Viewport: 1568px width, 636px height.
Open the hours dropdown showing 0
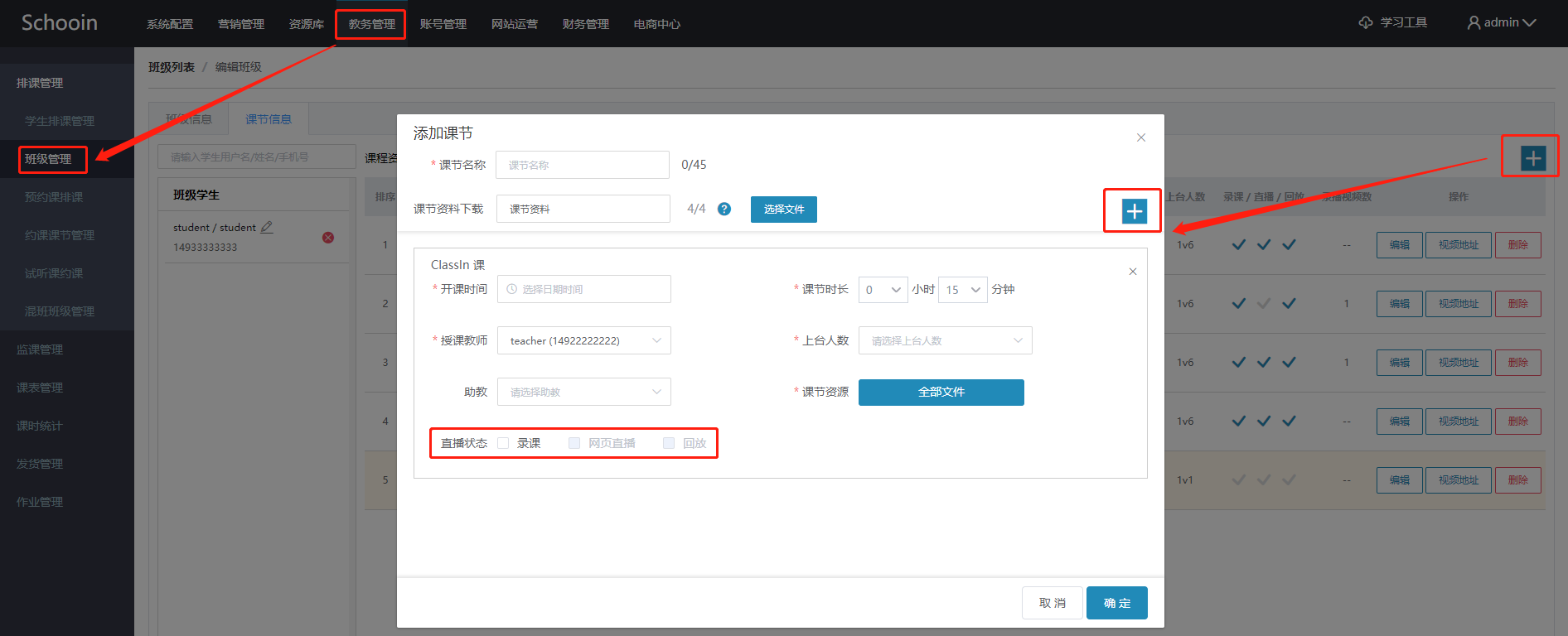pyautogui.click(x=883, y=290)
